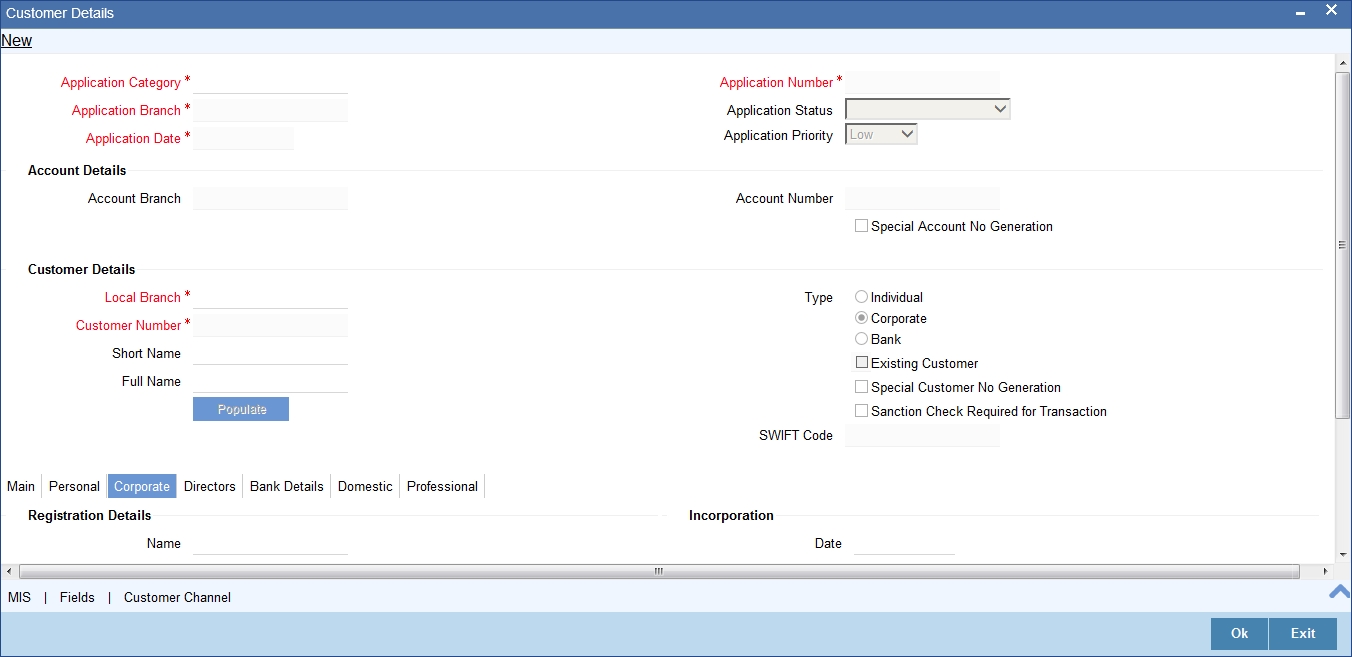Image resolution: width=1352 pixels, height=657 pixels.
Task: Open the Customer Channel link
Action: tap(177, 597)
